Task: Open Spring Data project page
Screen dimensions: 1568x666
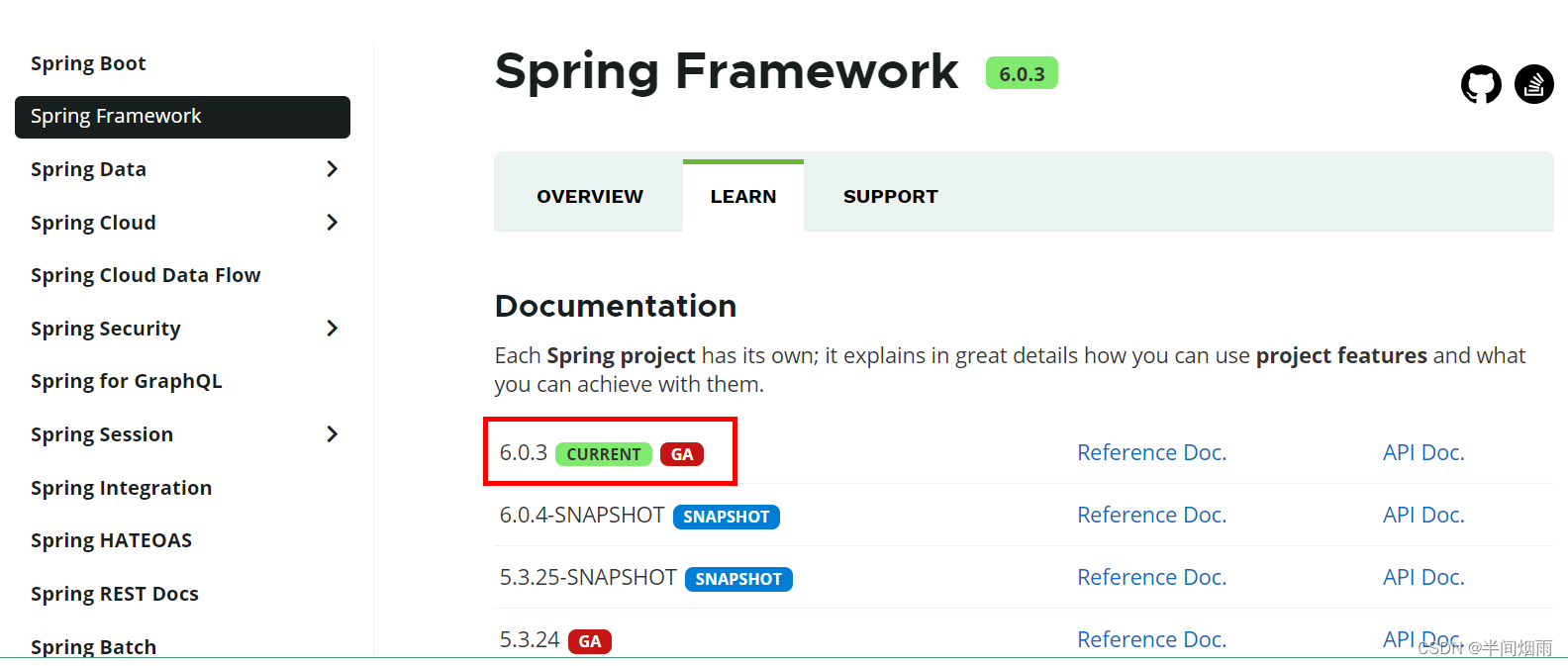Action: [x=88, y=169]
